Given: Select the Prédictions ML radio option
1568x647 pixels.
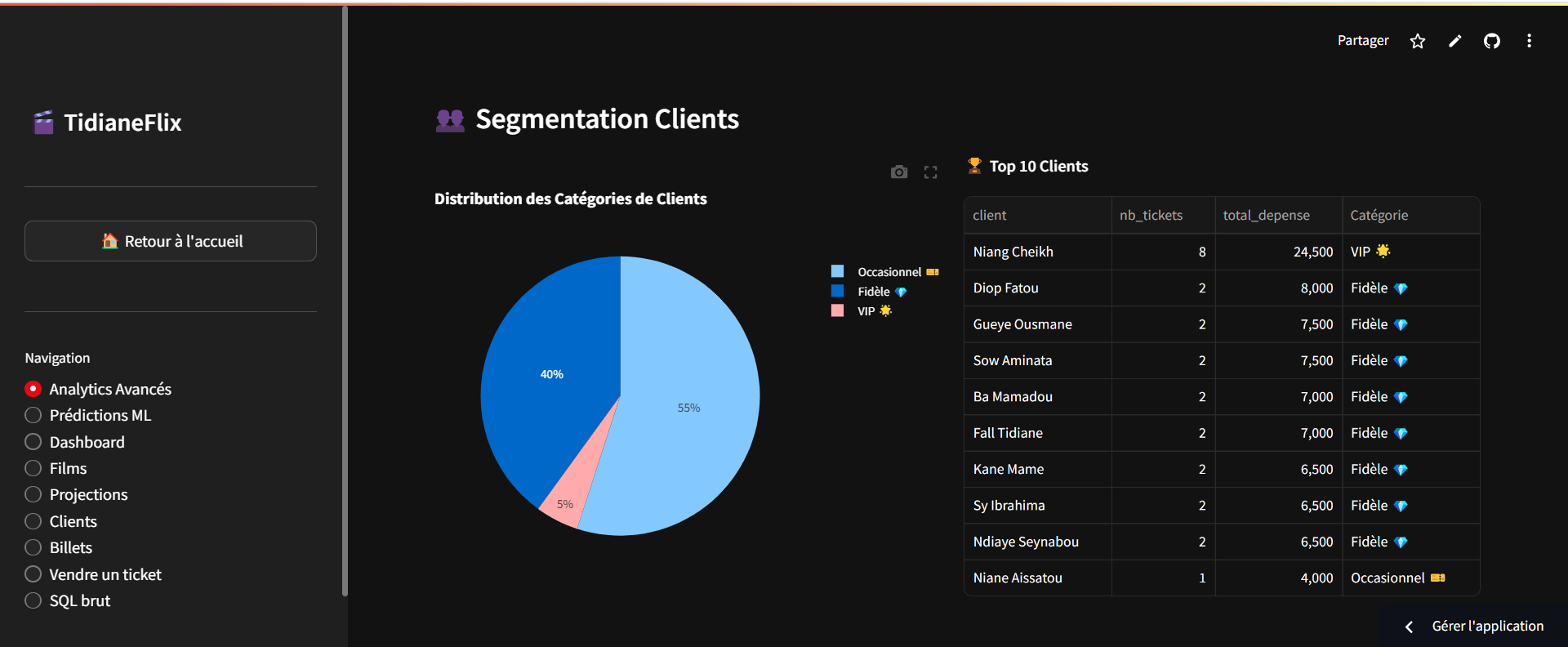Looking at the screenshot, I should [33, 415].
